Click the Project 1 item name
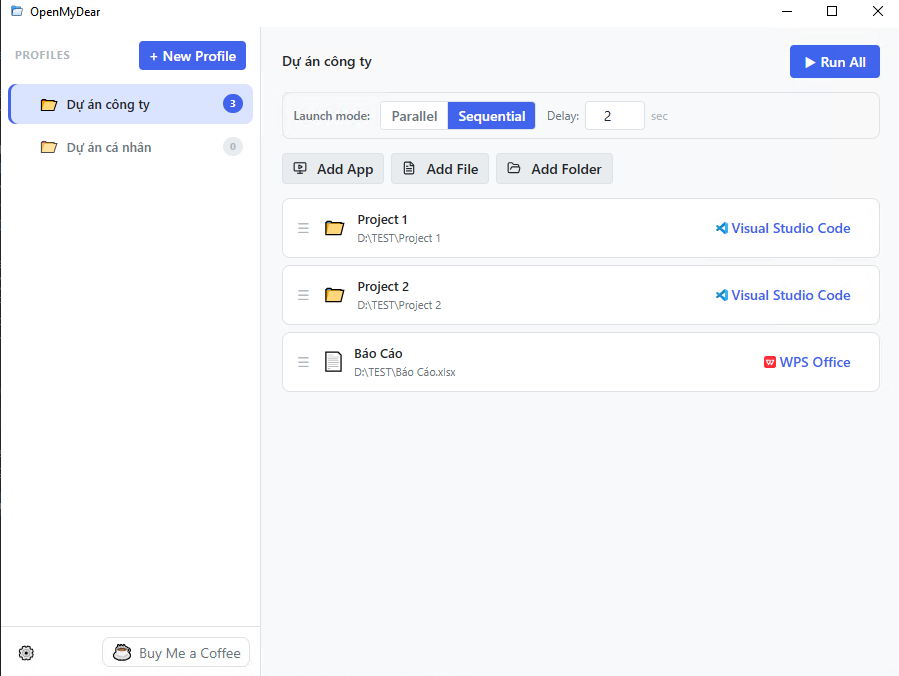This screenshot has height=676, width=899. pyautogui.click(x=382, y=220)
